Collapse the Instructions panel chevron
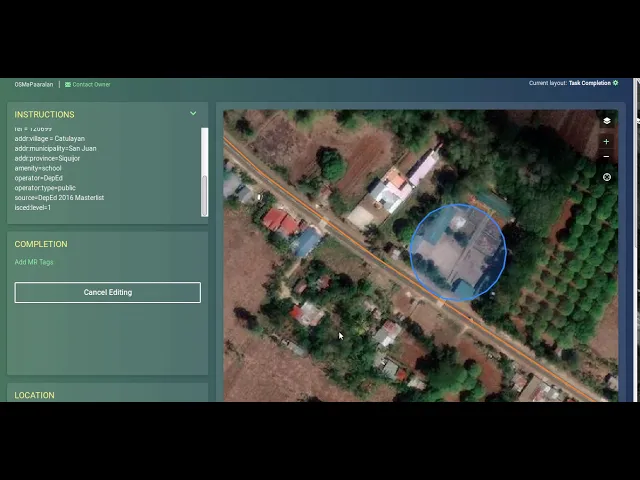This screenshot has height=480, width=640. pyautogui.click(x=193, y=113)
